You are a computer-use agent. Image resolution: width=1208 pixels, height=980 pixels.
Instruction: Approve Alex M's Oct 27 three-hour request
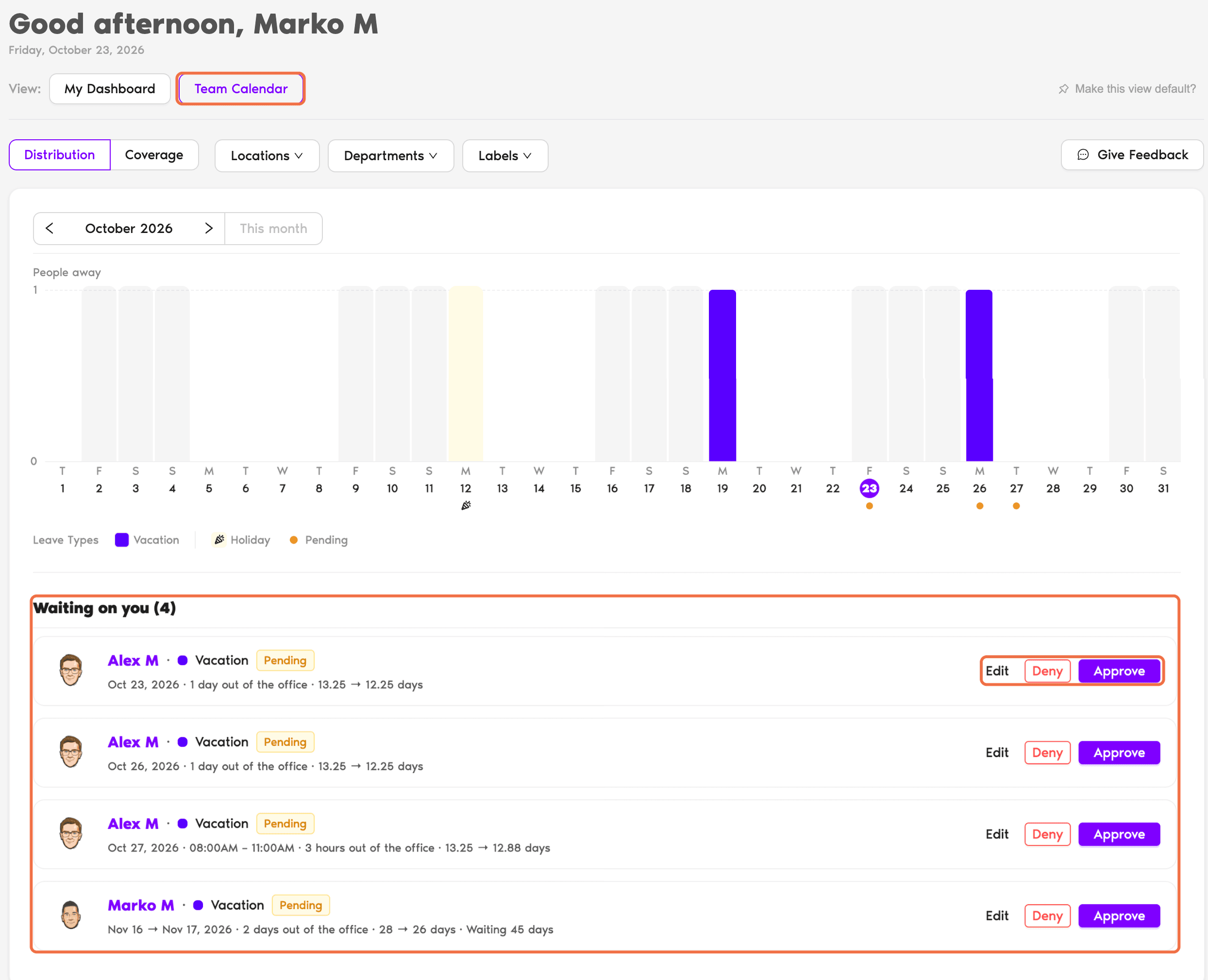point(1119,834)
